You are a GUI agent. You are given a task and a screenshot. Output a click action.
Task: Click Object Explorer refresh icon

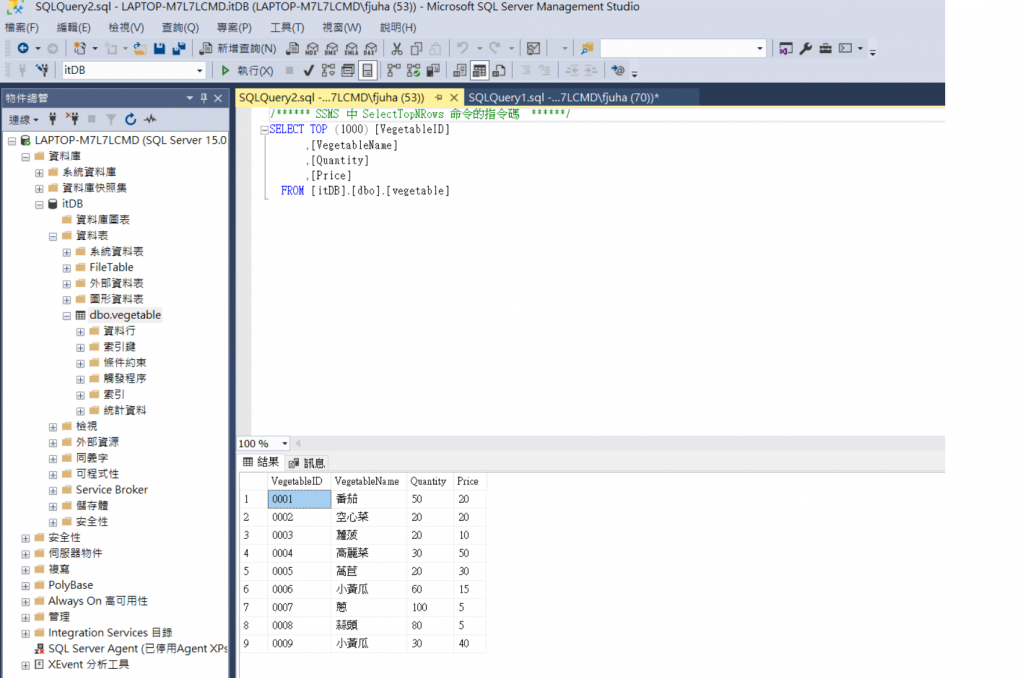[131, 119]
